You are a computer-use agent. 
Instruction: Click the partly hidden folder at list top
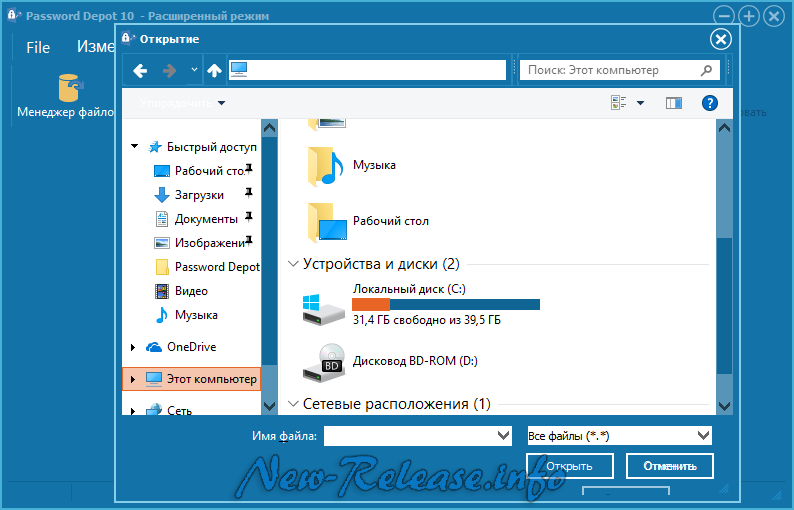tap(327, 124)
